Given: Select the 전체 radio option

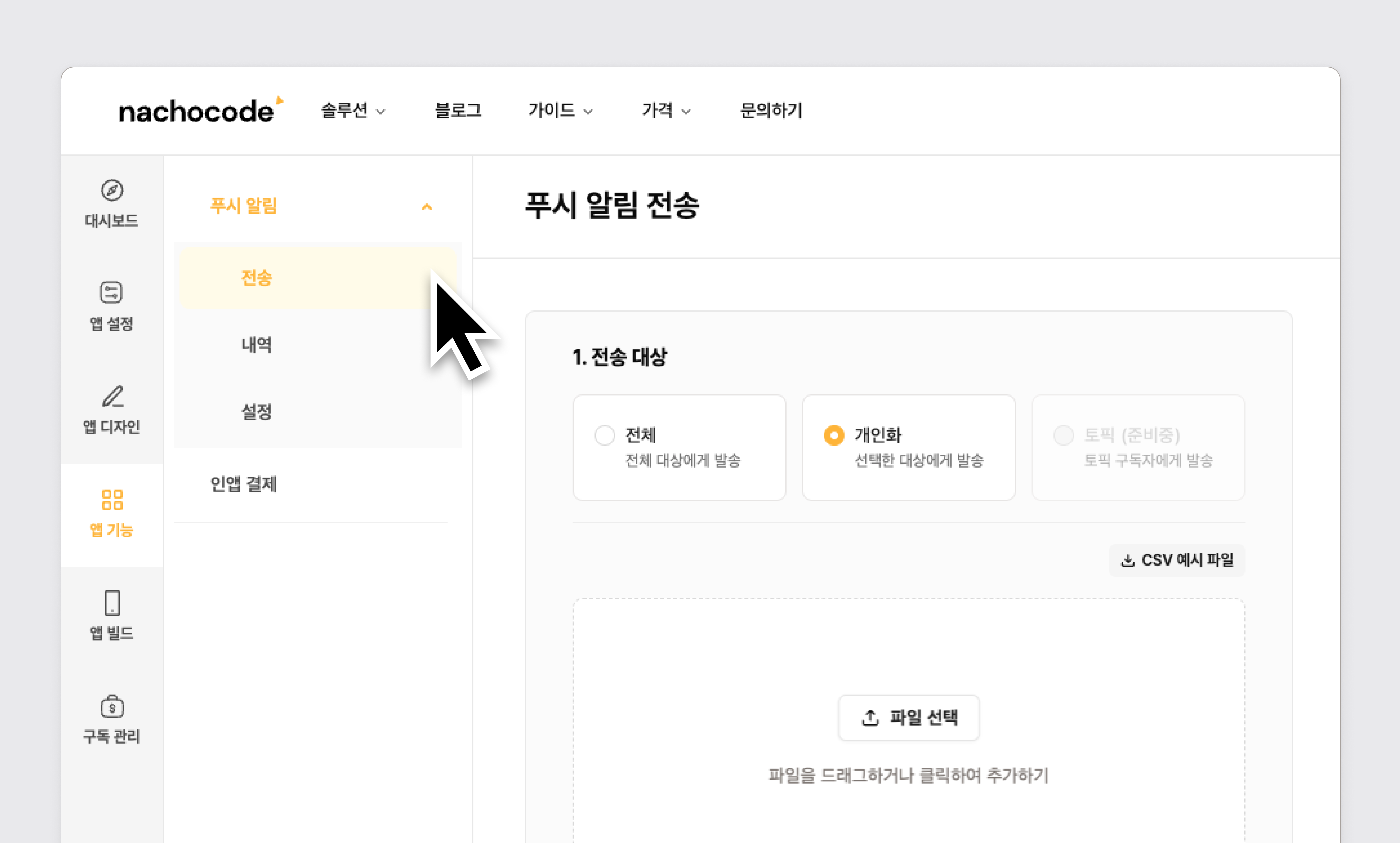Looking at the screenshot, I should click(x=605, y=435).
